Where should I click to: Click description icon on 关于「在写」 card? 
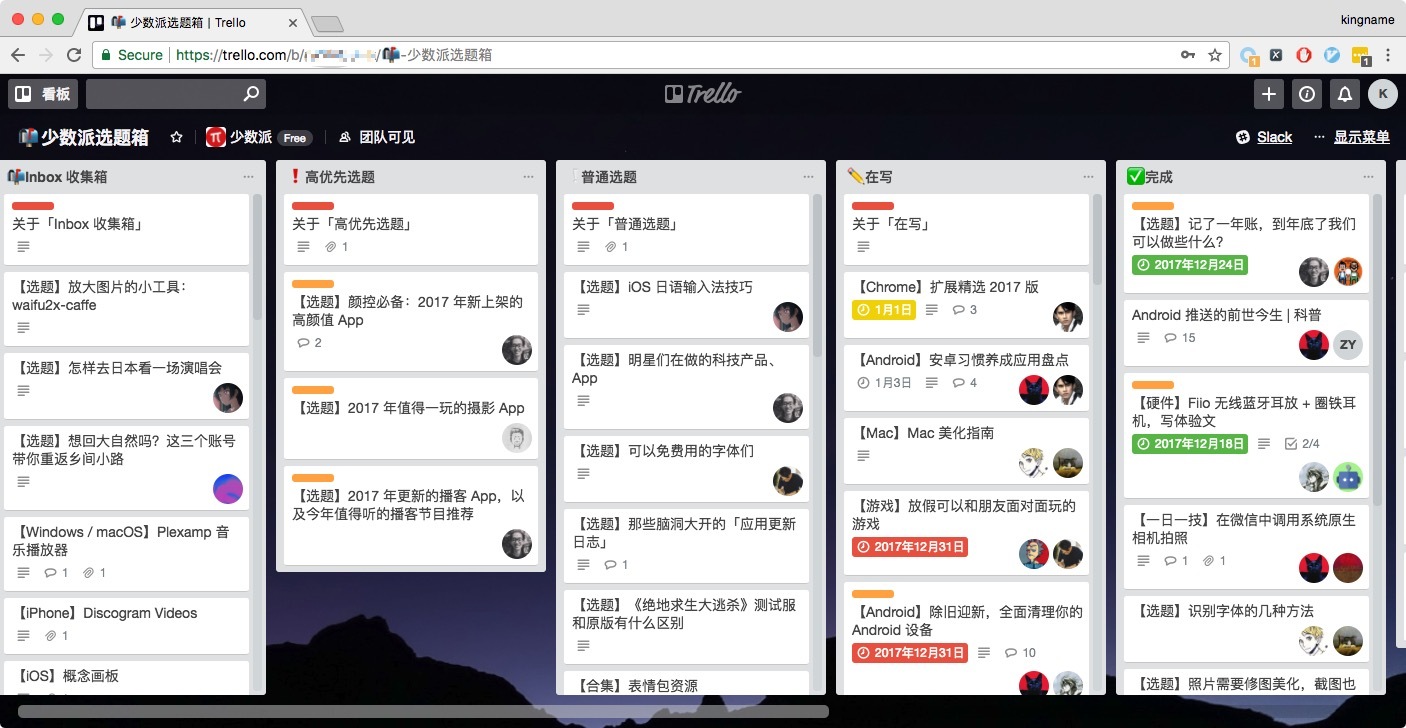(864, 247)
